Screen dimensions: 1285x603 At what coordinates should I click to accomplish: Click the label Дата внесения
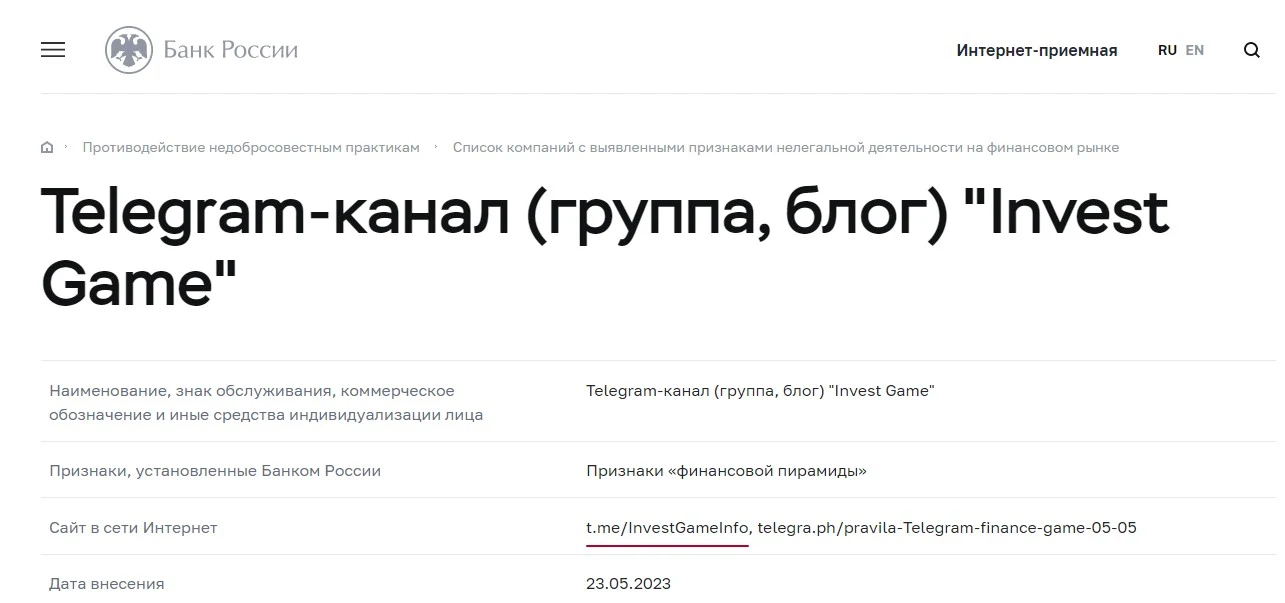[x=107, y=584]
